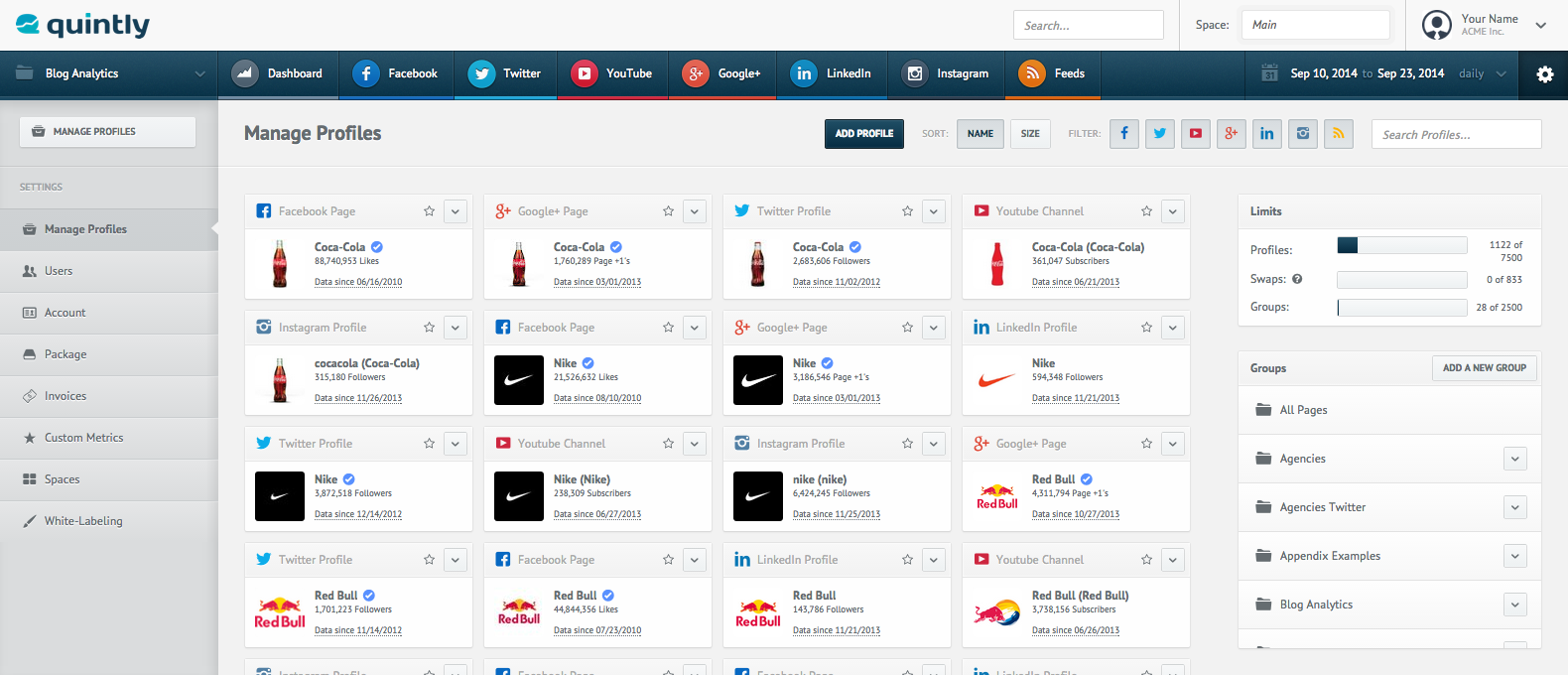Image resolution: width=1568 pixels, height=675 pixels.
Task: Star the Coca-Cola Twitter Profile
Action: [x=908, y=211]
